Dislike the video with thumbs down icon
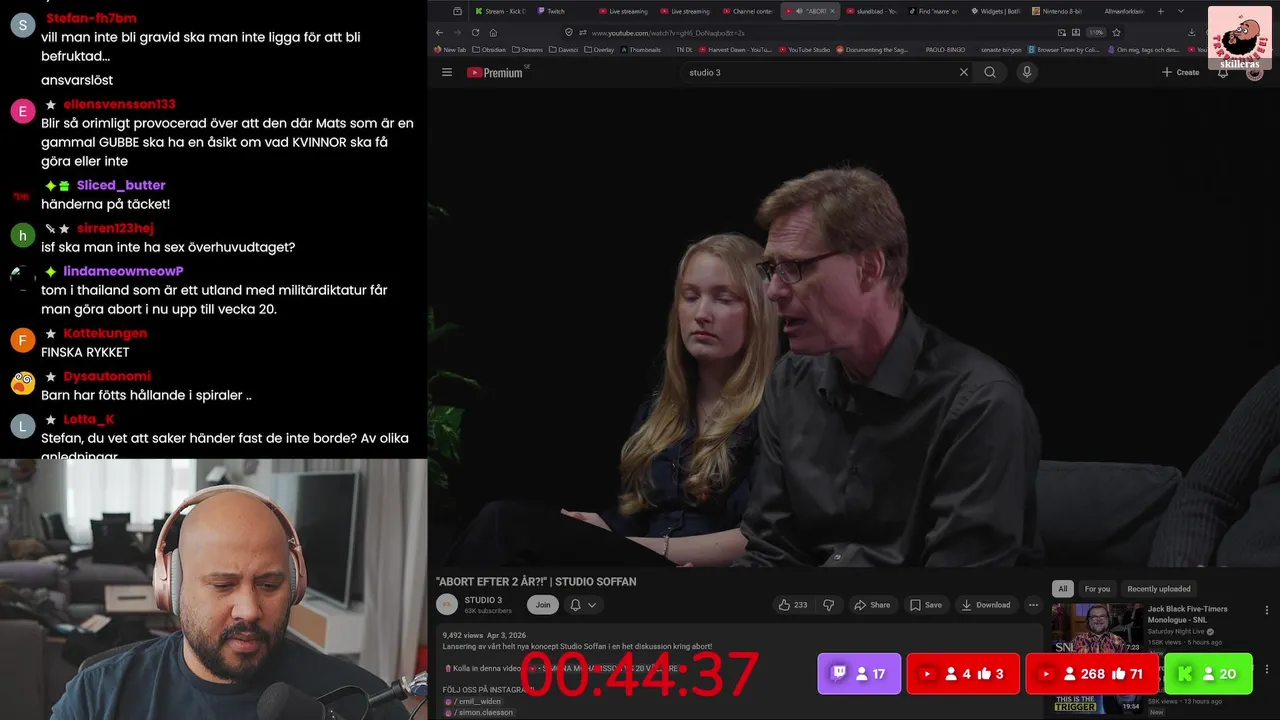Viewport: 1280px width, 720px height. tap(828, 605)
